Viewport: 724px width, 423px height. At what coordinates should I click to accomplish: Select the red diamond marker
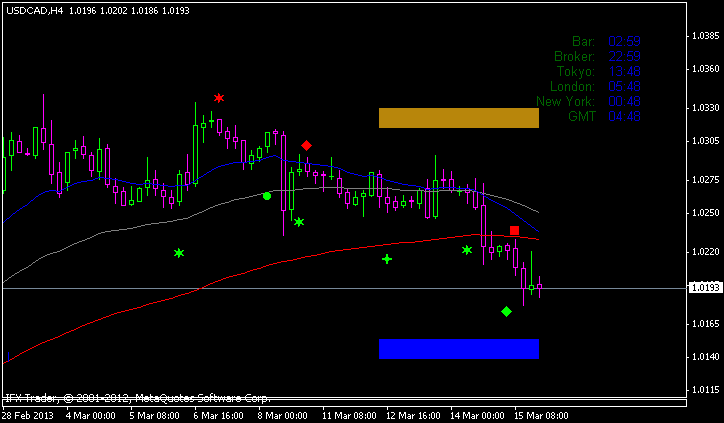[x=307, y=146]
